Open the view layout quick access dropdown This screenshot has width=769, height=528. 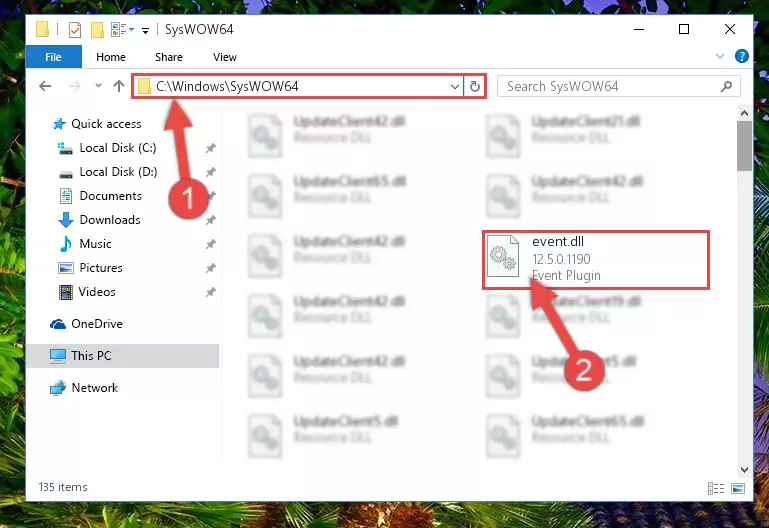[122, 30]
